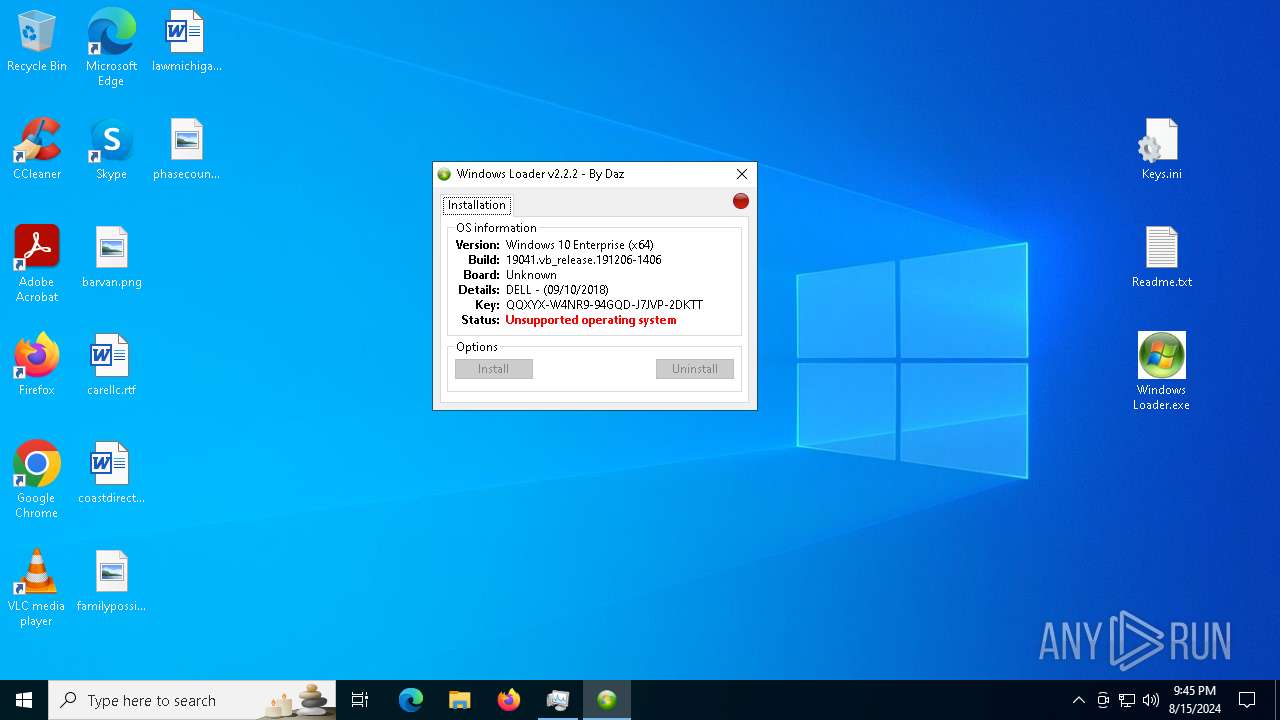Click the Unsupported operating system status text

click(x=591, y=320)
